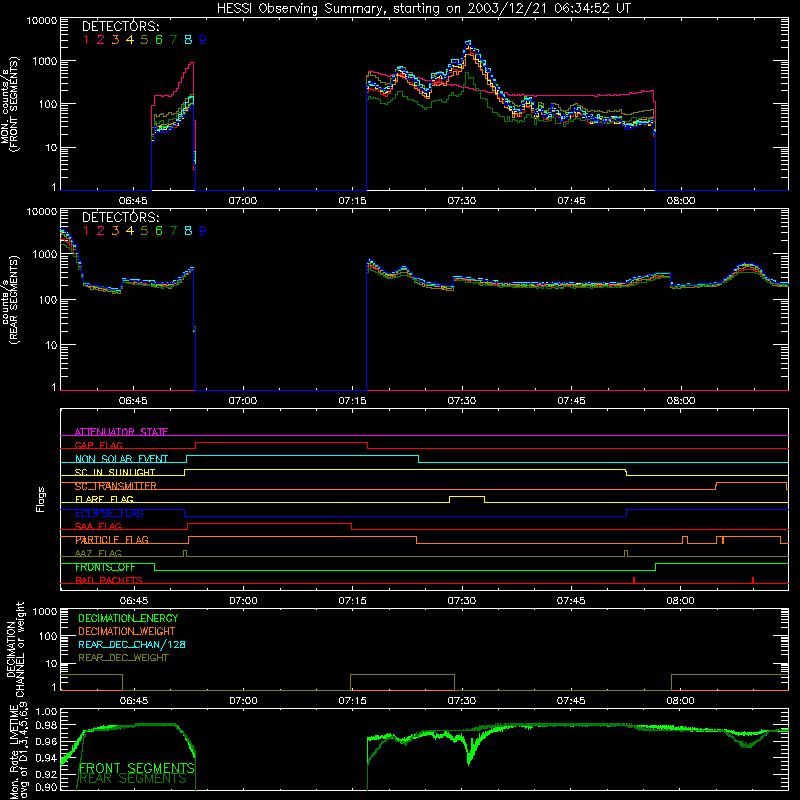The height and width of the screenshot is (800, 800).
Task: Click the HESSI Observing Summary title text
Action: click(423, 8)
